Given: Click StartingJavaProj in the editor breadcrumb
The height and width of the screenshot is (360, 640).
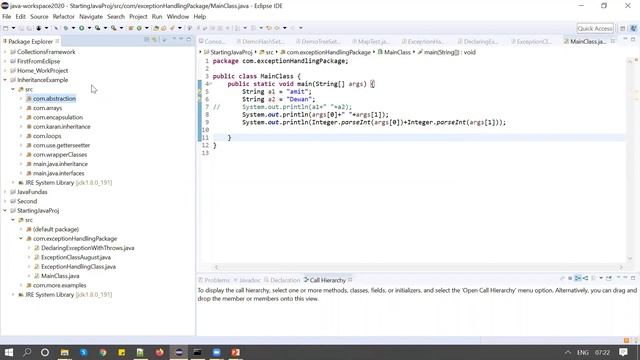Looking at the screenshot, I should tap(231, 52).
